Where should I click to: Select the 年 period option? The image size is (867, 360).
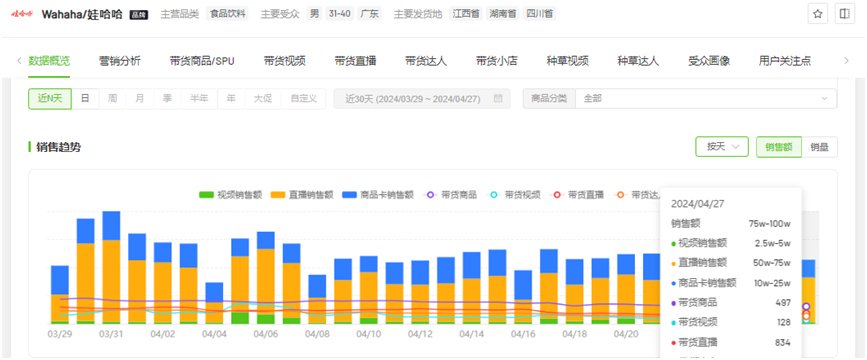231,99
